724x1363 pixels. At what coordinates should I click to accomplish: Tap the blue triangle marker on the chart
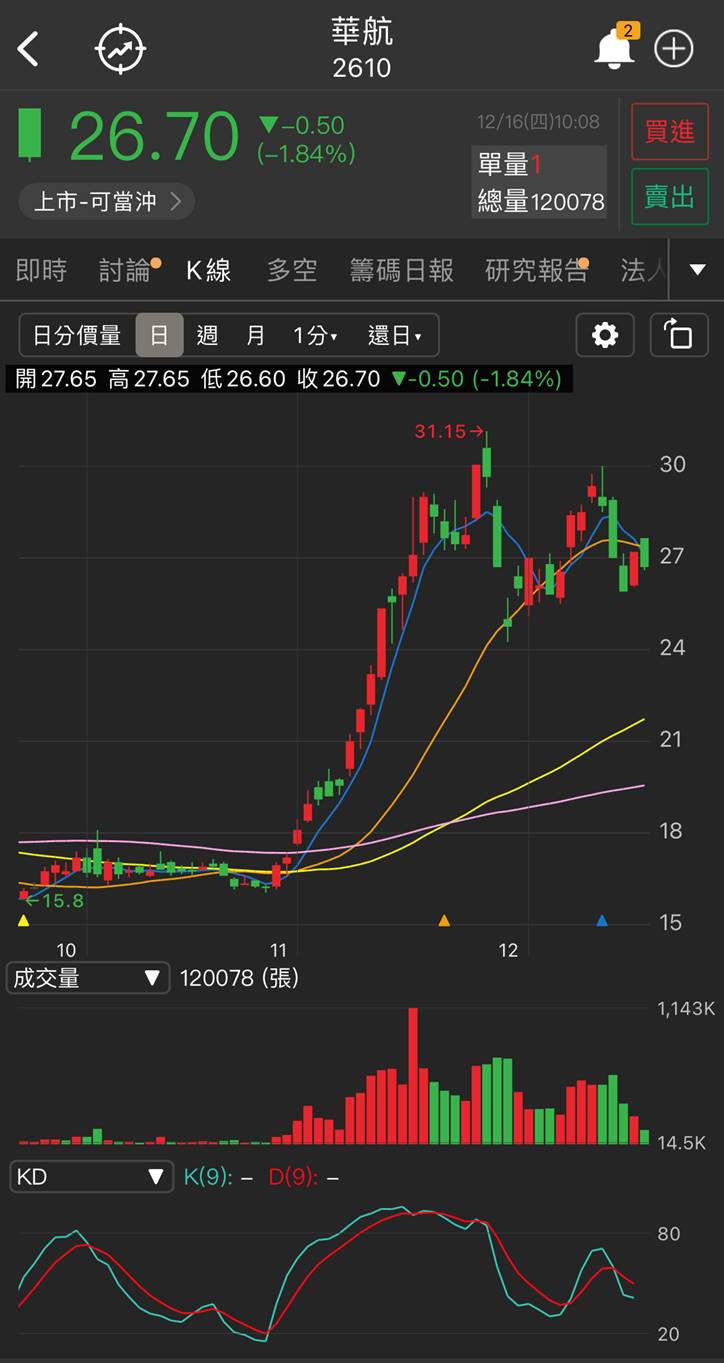tap(602, 920)
